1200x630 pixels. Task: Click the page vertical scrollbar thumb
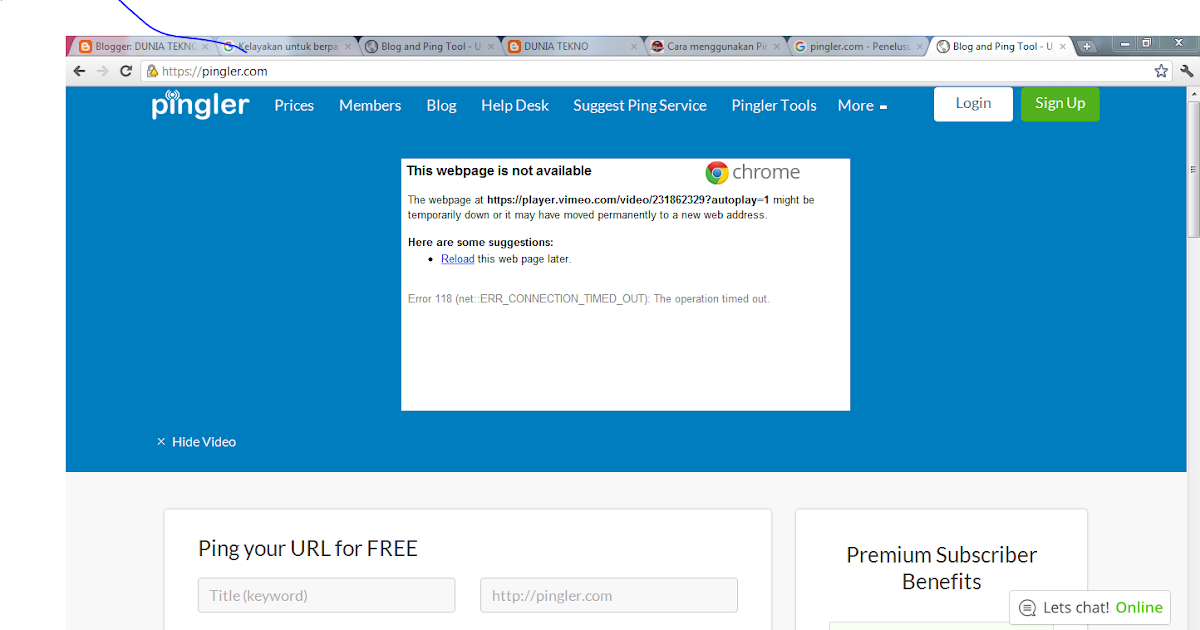click(1193, 167)
